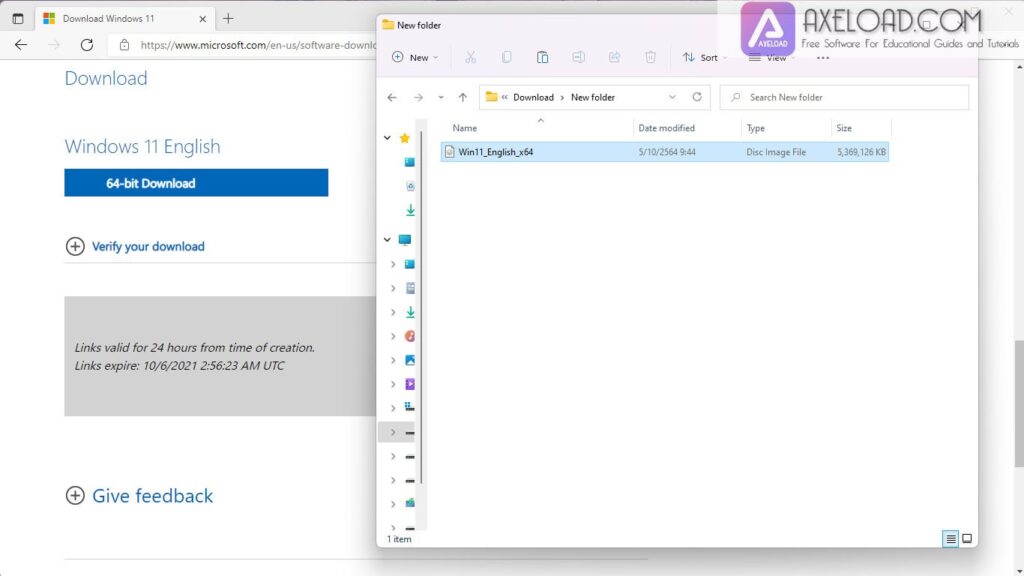Close the Download Windows 11 tab

(x=202, y=19)
